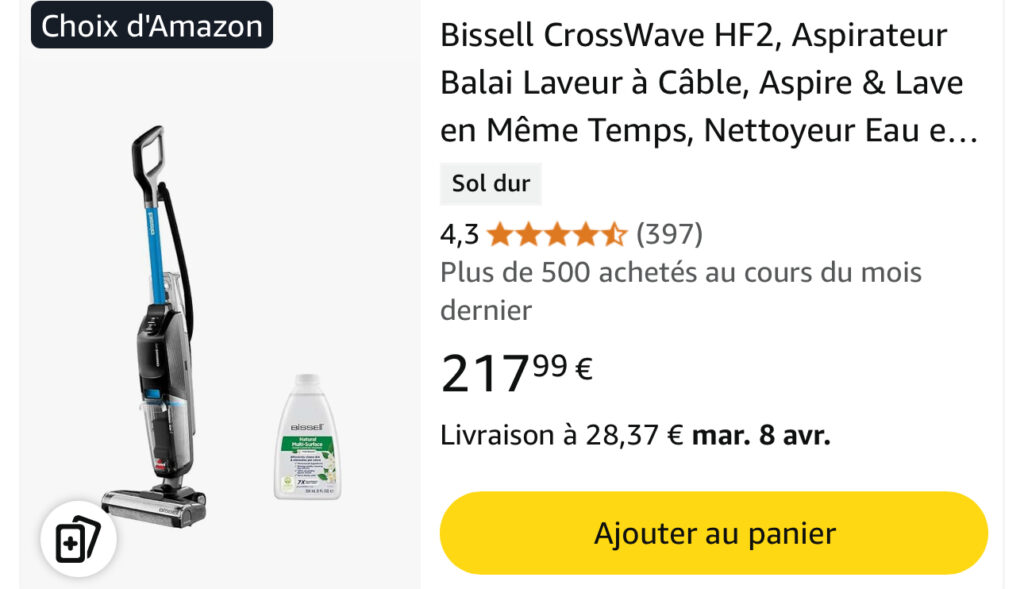Click the "Ajouter au panier" button
1024x589 pixels.
(x=712, y=532)
